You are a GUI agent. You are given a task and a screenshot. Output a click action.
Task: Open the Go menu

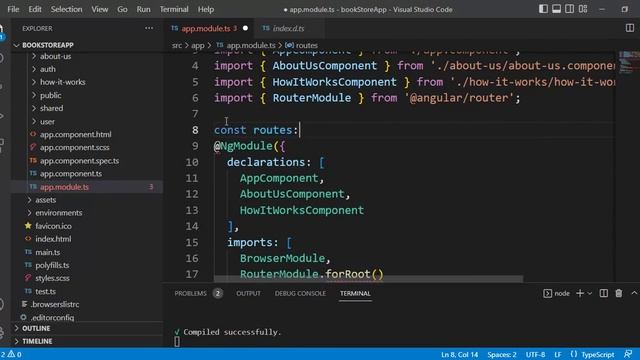122,9
